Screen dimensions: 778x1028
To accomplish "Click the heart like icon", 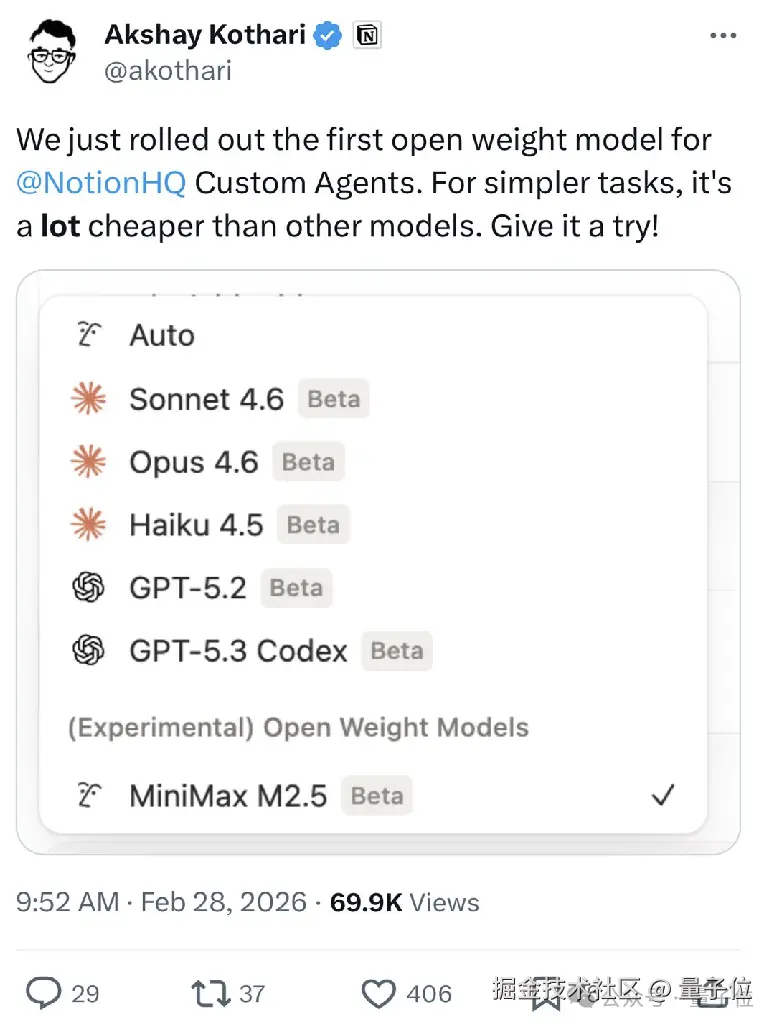I will [378, 993].
